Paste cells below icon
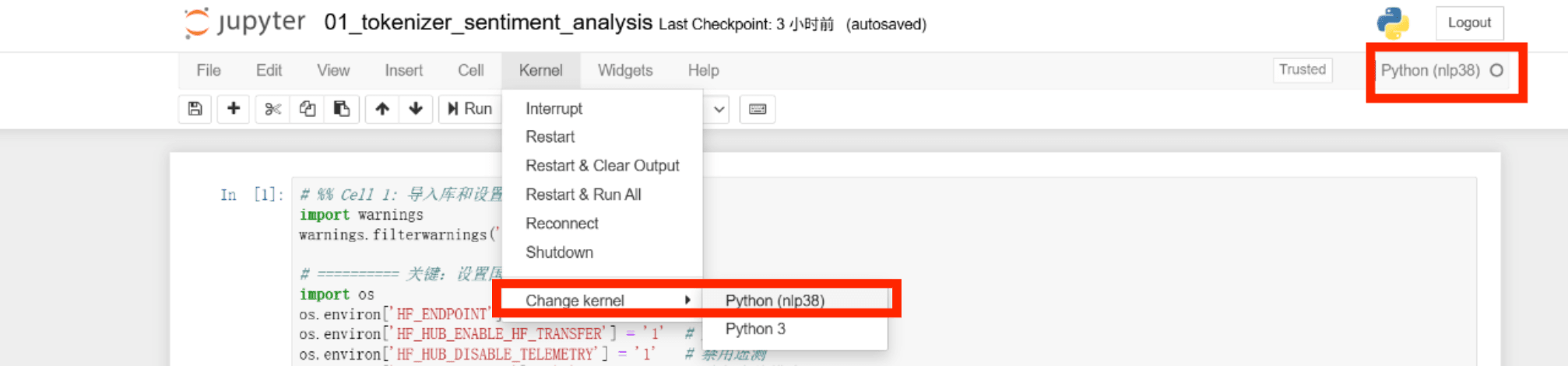Viewport: 1568px width, 366px height. pos(342,109)
